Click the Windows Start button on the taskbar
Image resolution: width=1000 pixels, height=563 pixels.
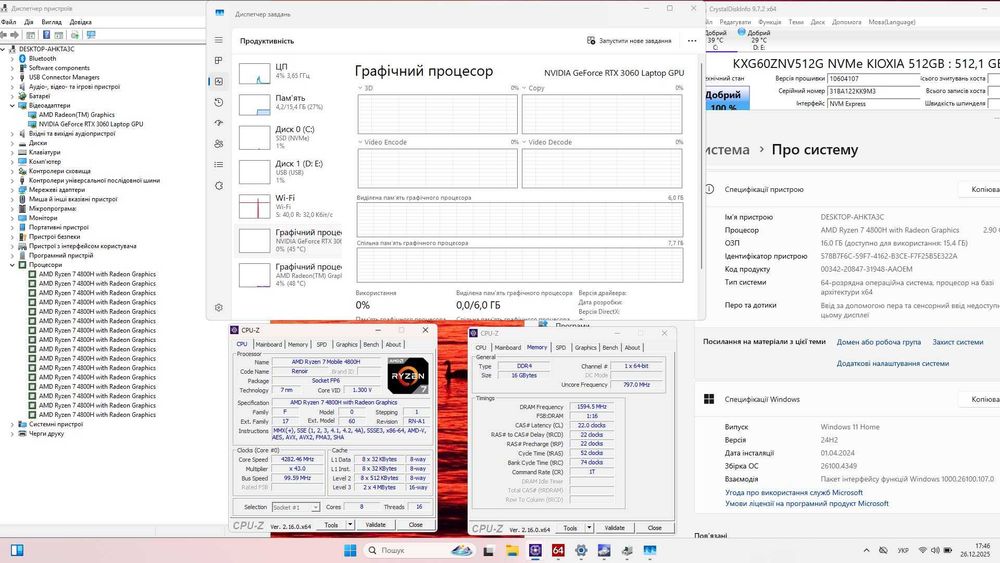[x=350, y=550]
